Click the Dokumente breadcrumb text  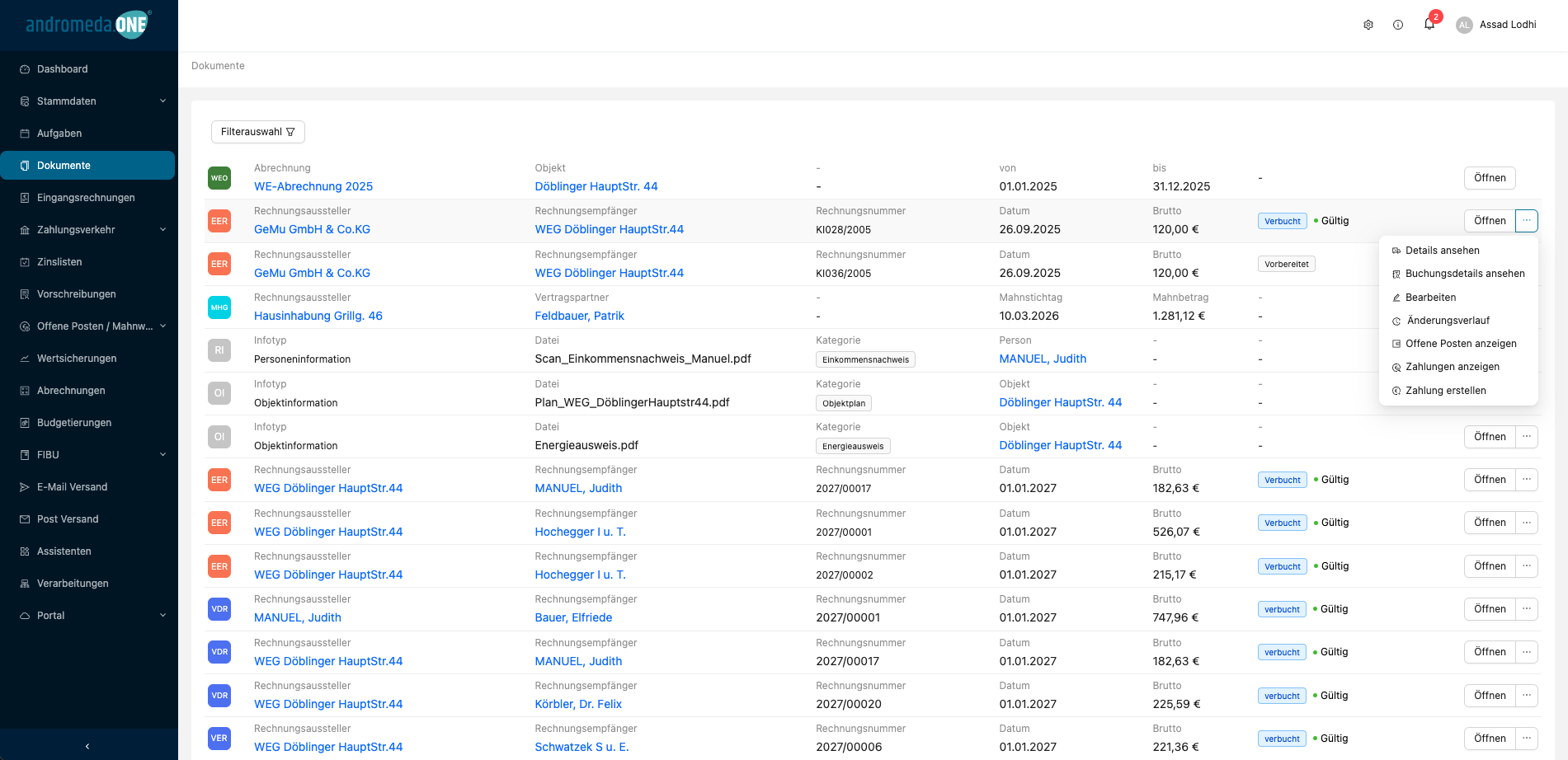(218, 66)
